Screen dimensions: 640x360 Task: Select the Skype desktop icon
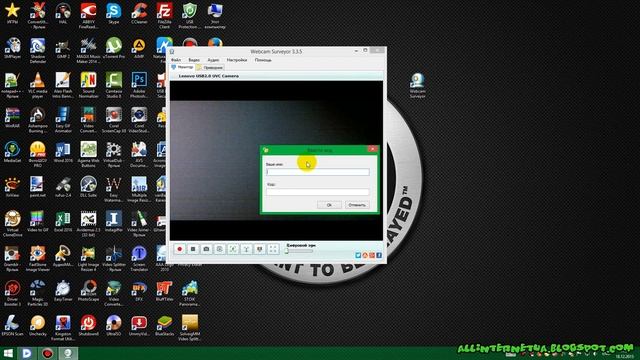tap(114, 13)
